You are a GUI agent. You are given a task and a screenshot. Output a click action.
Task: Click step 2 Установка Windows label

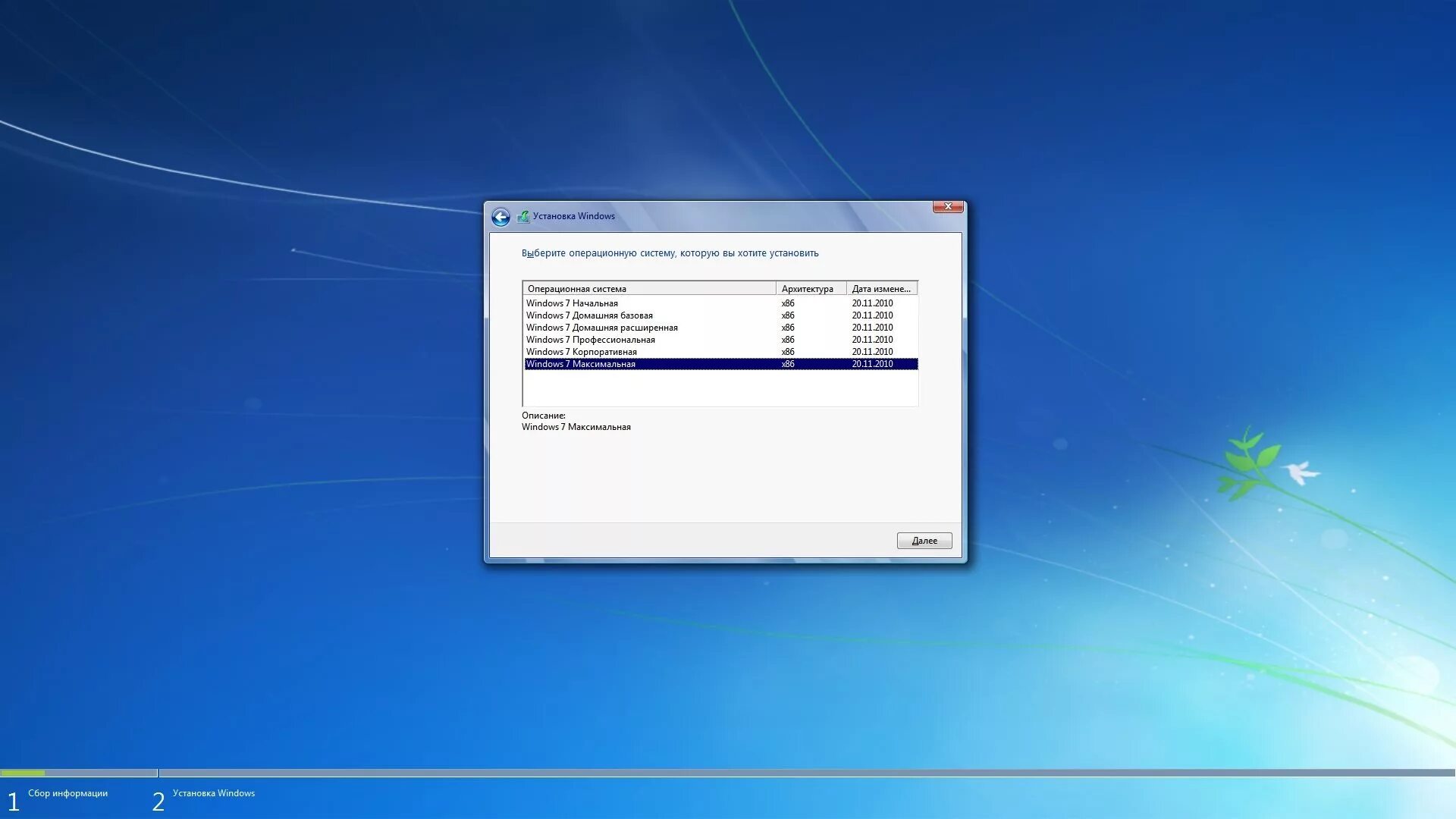click(x=213, y=793)
